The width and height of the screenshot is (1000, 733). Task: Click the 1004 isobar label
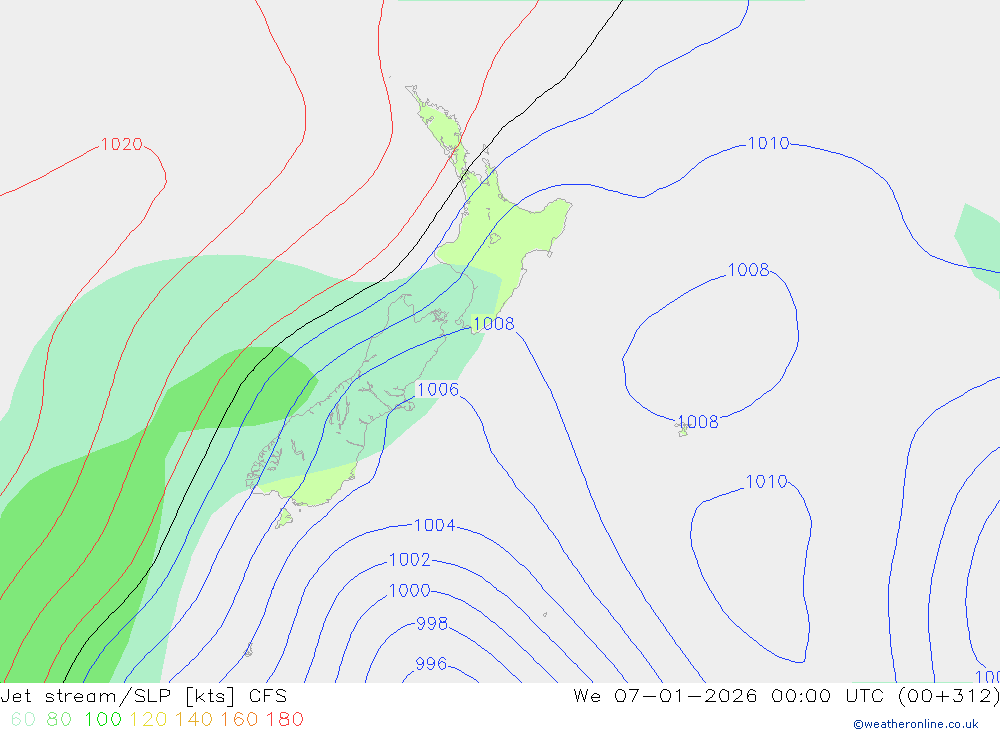[x=434, y=525]
